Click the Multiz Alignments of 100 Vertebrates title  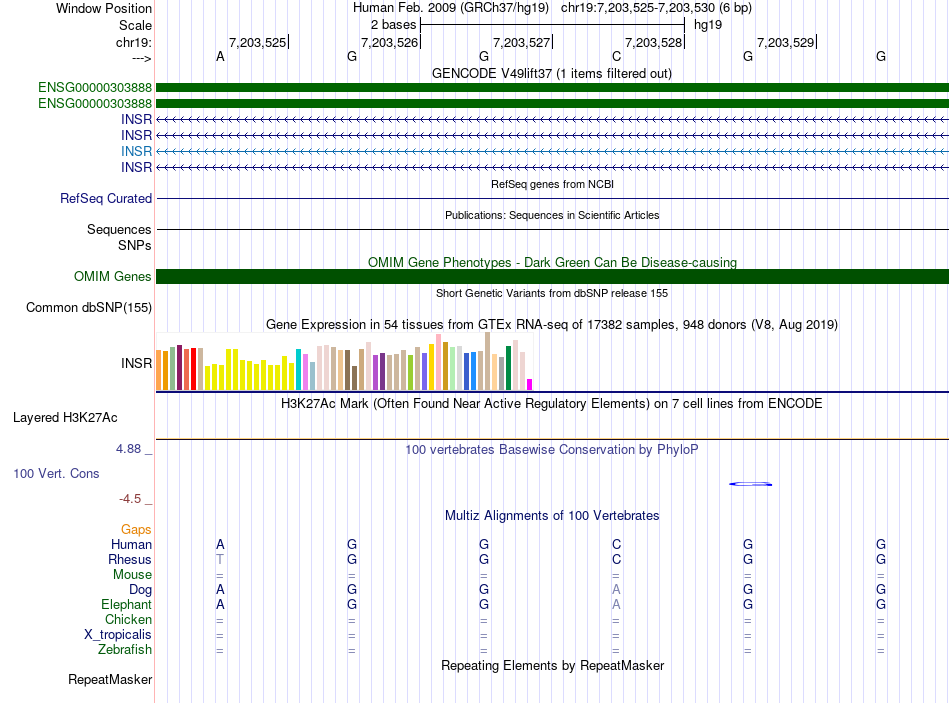[552, 515]
